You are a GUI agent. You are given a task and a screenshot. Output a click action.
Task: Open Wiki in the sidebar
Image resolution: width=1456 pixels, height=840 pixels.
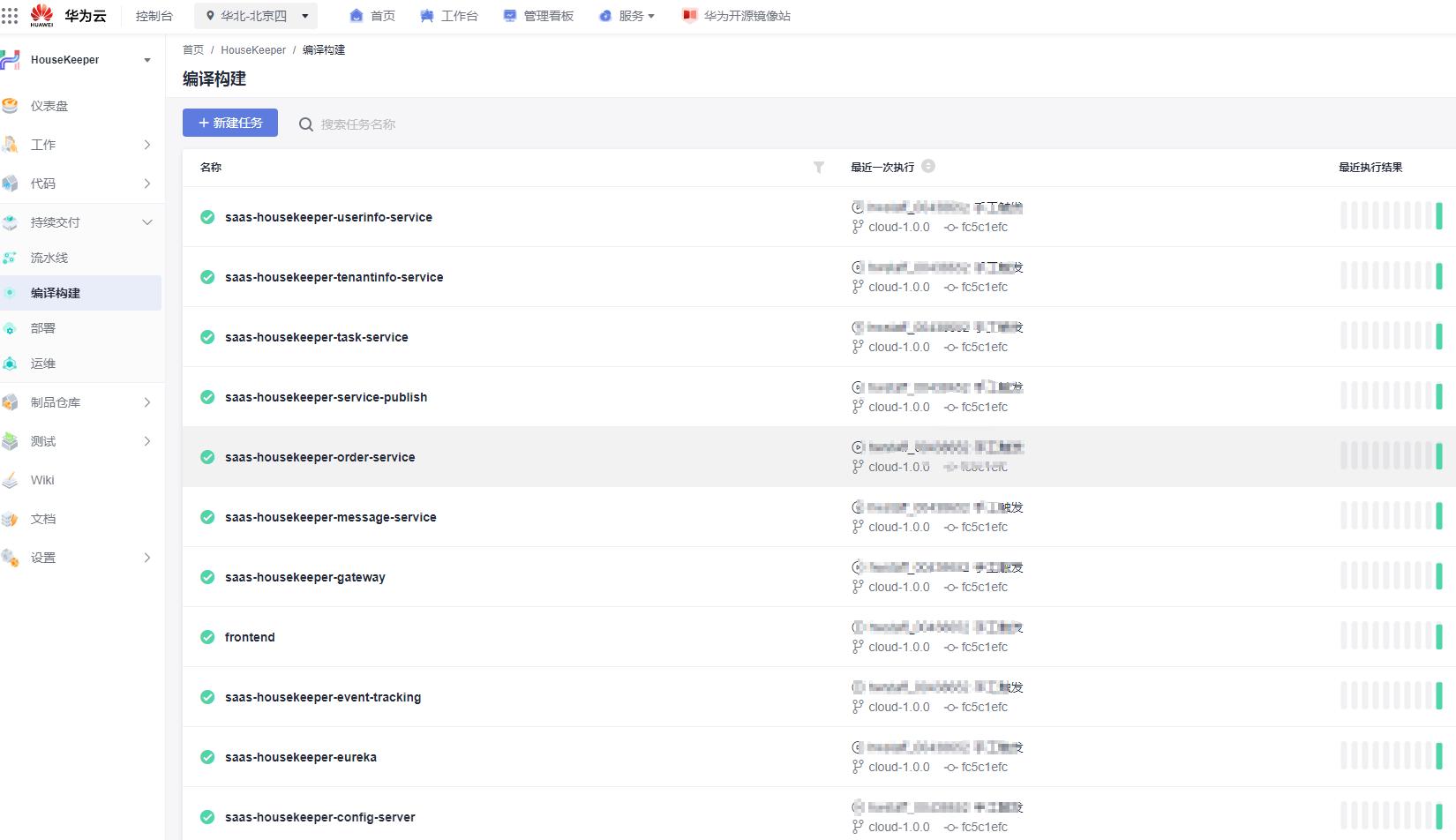42,480
